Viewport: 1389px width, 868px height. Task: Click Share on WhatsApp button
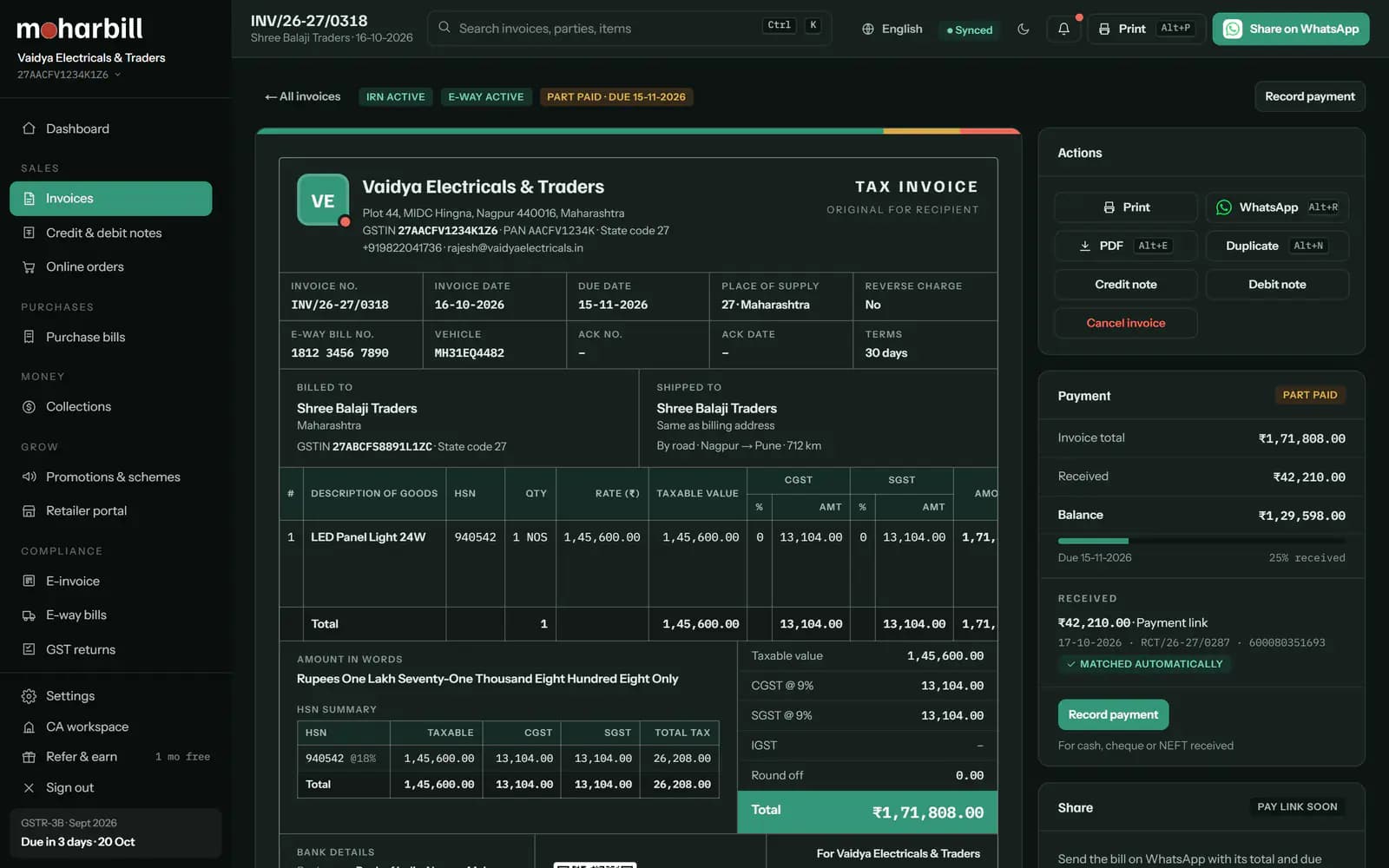tap(1291, 29)
